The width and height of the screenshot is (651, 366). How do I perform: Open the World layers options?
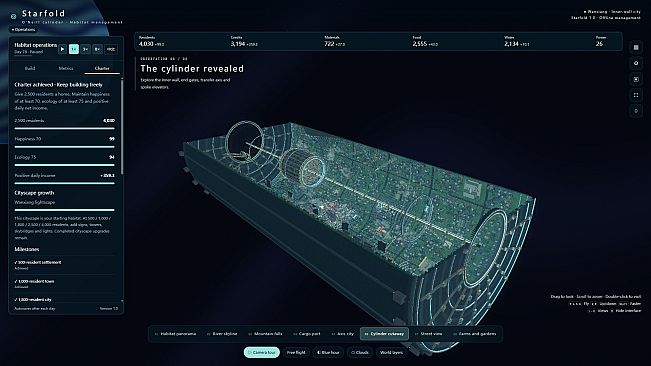click(x=391, y=352)
